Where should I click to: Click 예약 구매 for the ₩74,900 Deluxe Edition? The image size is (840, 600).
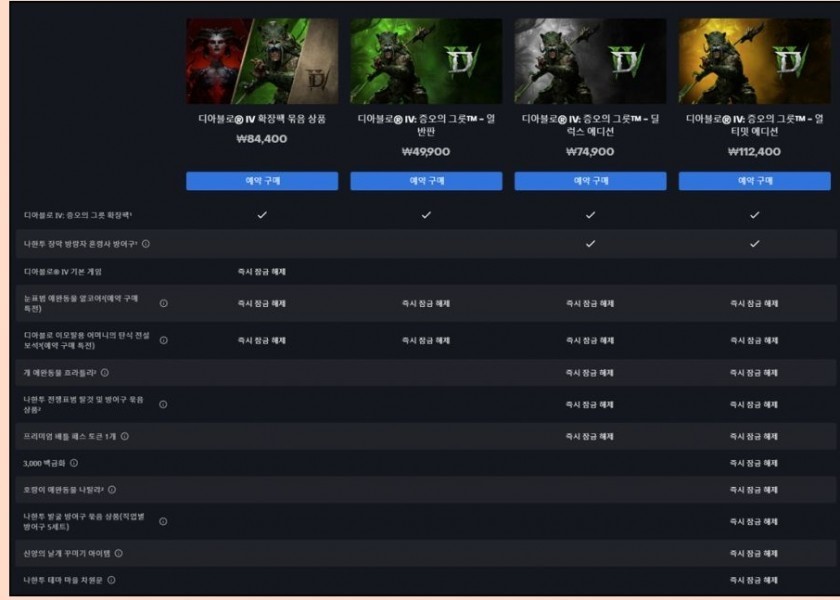pos(590,181)
